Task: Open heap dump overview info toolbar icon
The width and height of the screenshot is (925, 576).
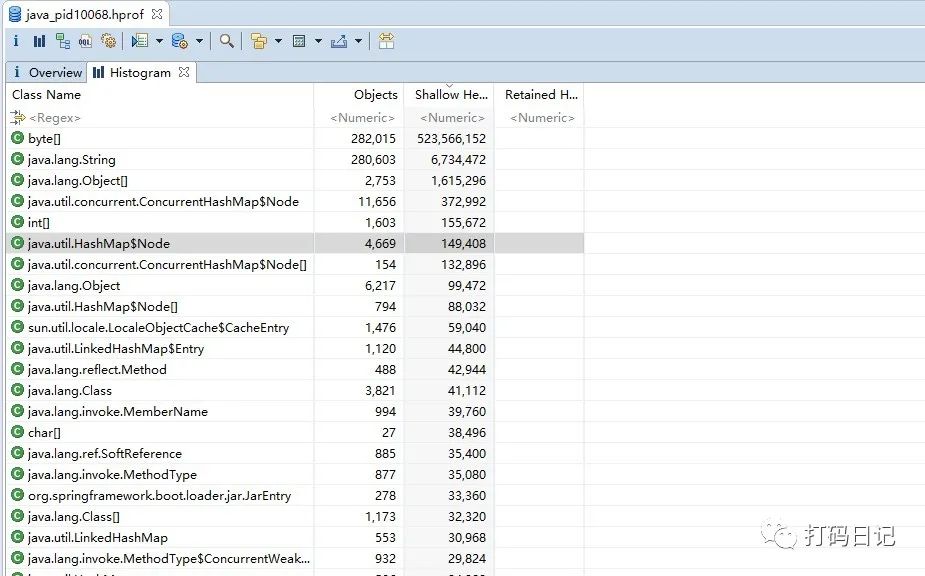Action: click(x=16, y=41)
